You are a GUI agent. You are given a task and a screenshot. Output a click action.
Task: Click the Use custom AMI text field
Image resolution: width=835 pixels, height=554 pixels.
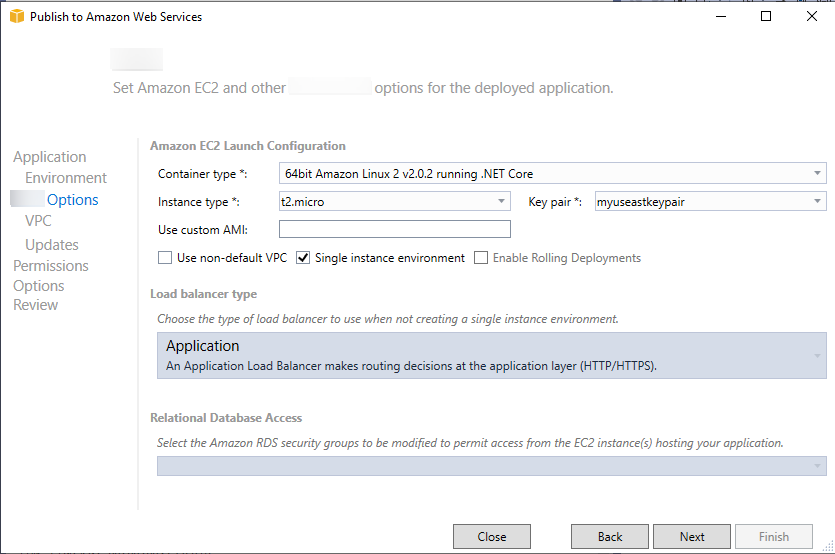pyautogui.click(x=395, y=230)
